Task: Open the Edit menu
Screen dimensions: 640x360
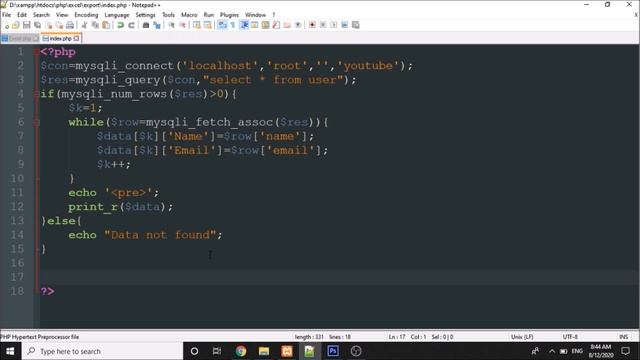Action: point(22,15)
